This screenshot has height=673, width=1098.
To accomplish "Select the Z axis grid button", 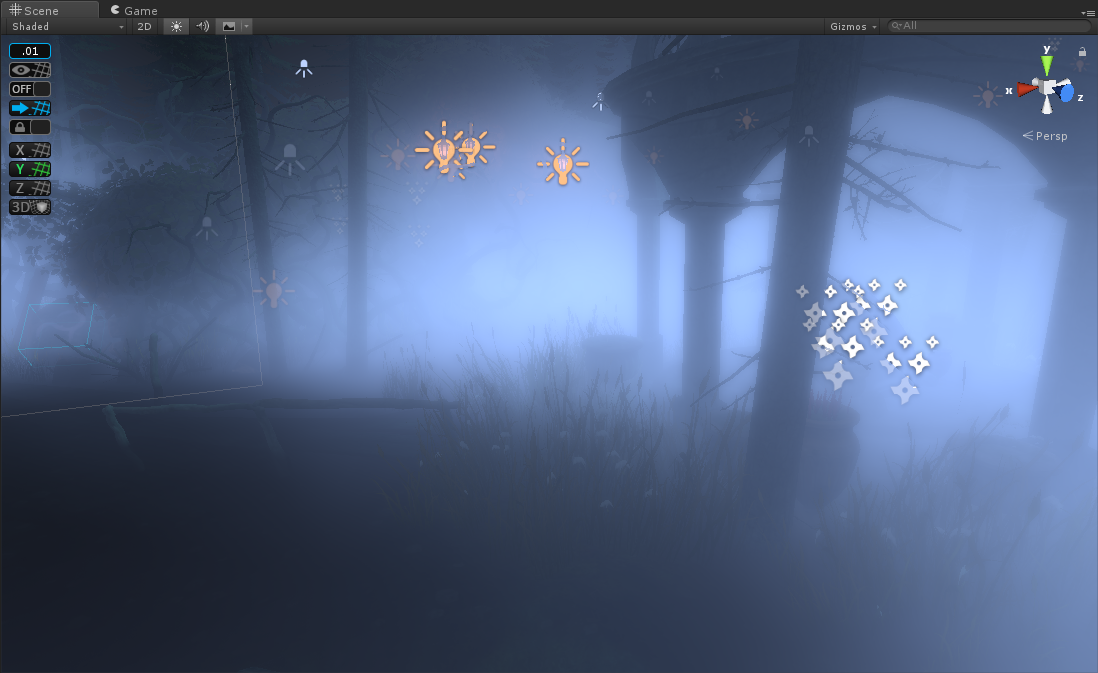I will (x=30, y=188).
